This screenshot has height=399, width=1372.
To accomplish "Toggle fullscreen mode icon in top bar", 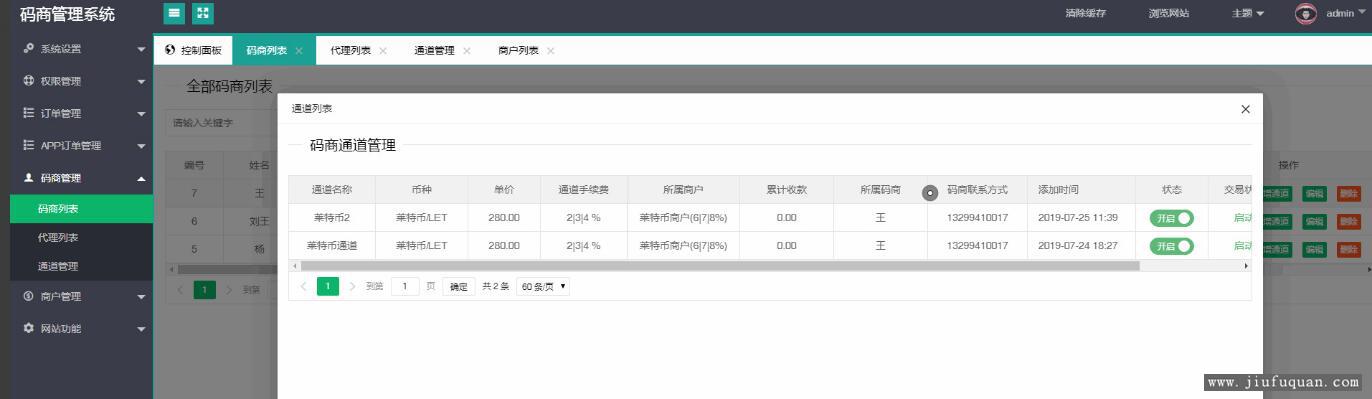I will pos(203,13).
